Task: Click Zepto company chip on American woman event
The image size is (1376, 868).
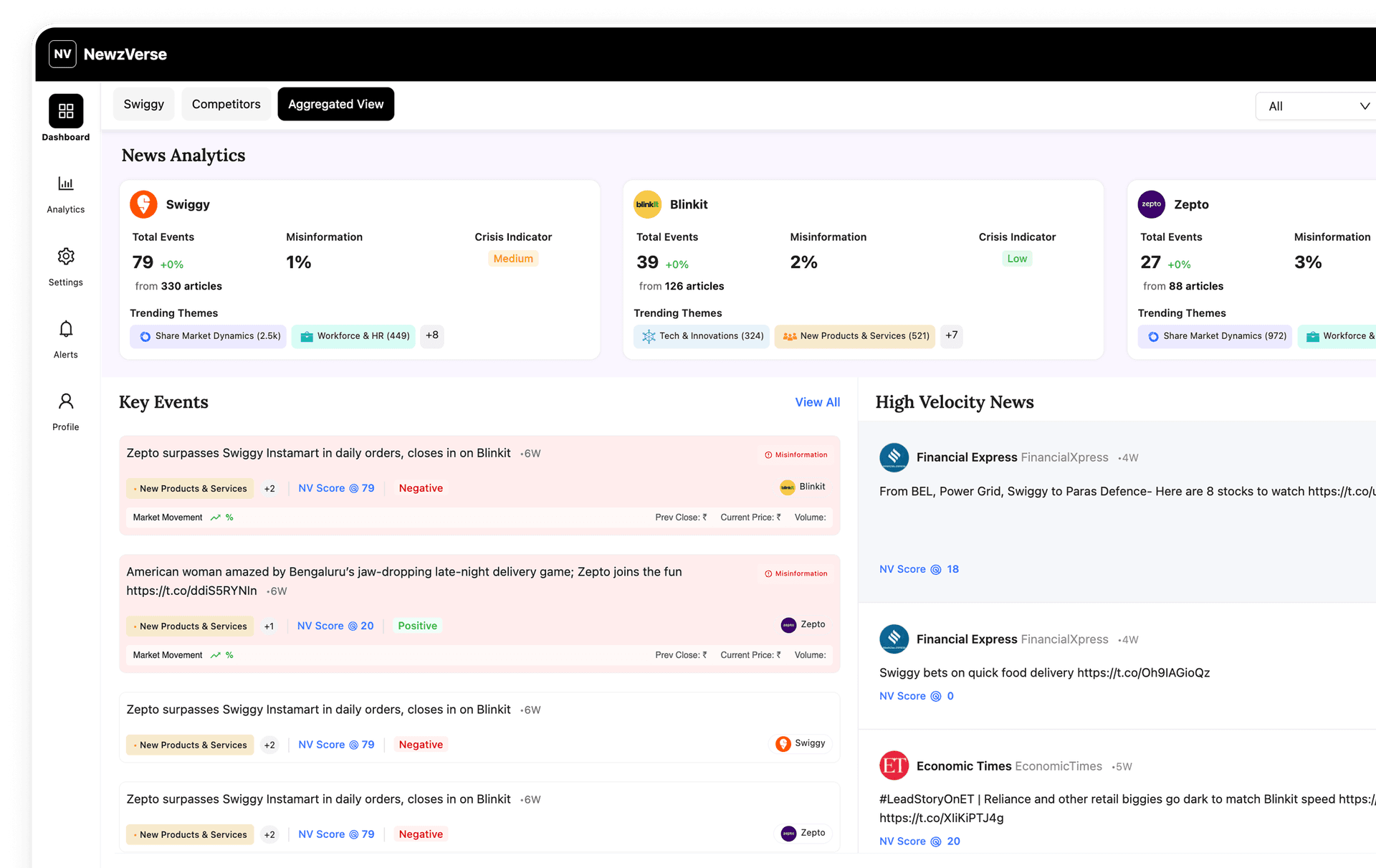Action: point(803,624)
